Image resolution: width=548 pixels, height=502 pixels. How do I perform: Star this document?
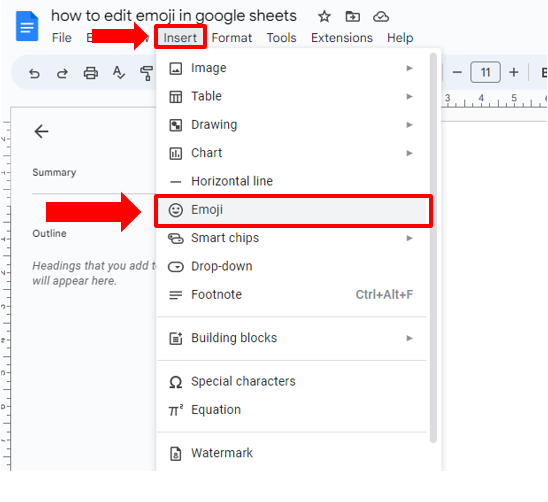pyautogui.click(x=324, y=16)
